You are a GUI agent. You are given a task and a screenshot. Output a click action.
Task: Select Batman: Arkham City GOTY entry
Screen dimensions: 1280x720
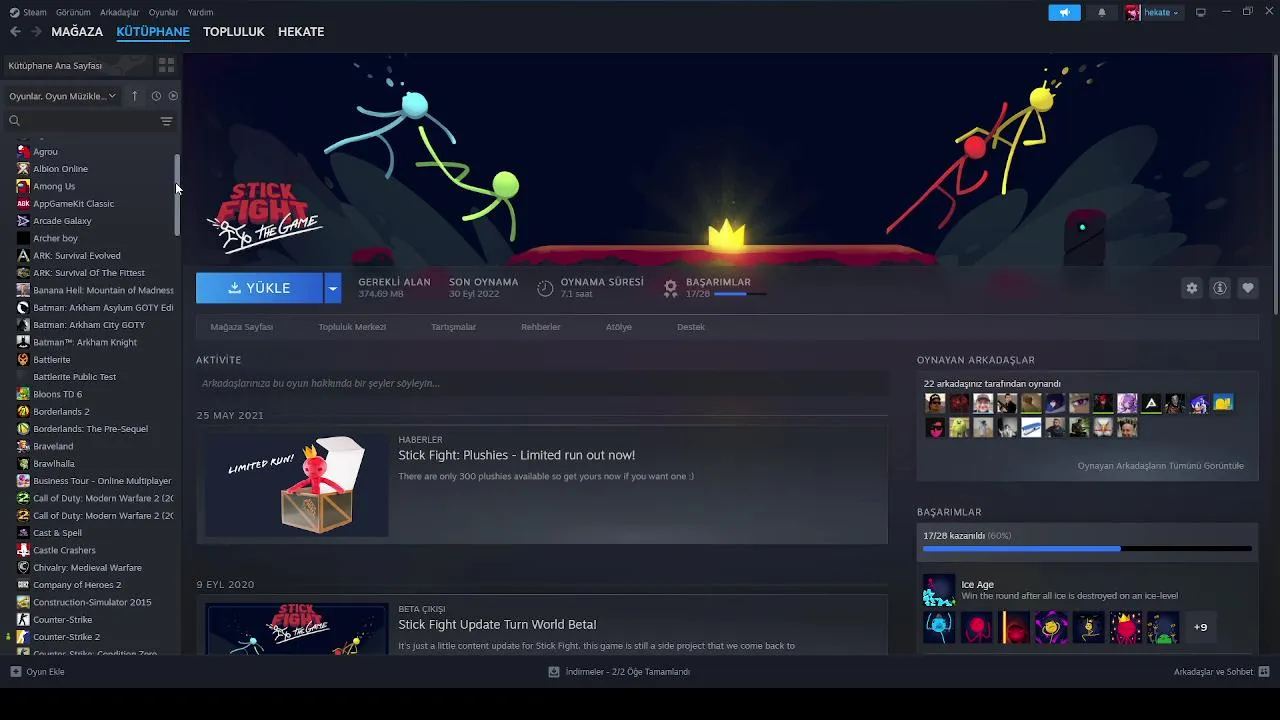(x=90, y=325)
